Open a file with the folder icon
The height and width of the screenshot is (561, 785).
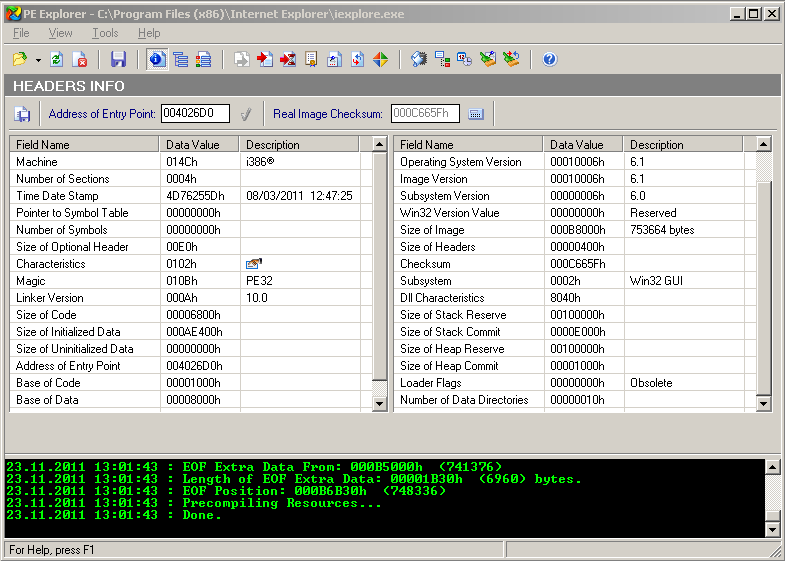(20, 60)
